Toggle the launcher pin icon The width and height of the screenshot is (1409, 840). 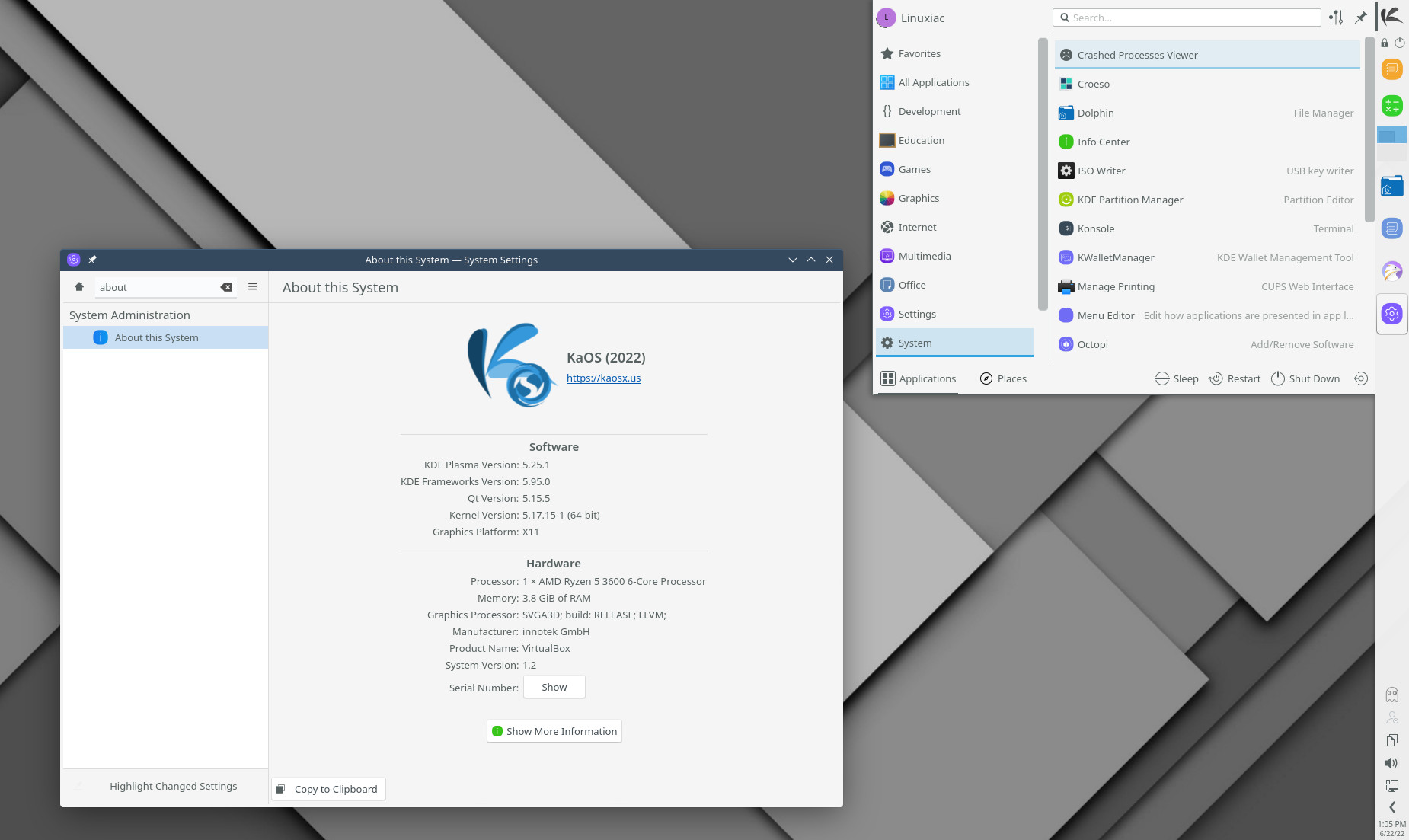[x=1360, y=18]
